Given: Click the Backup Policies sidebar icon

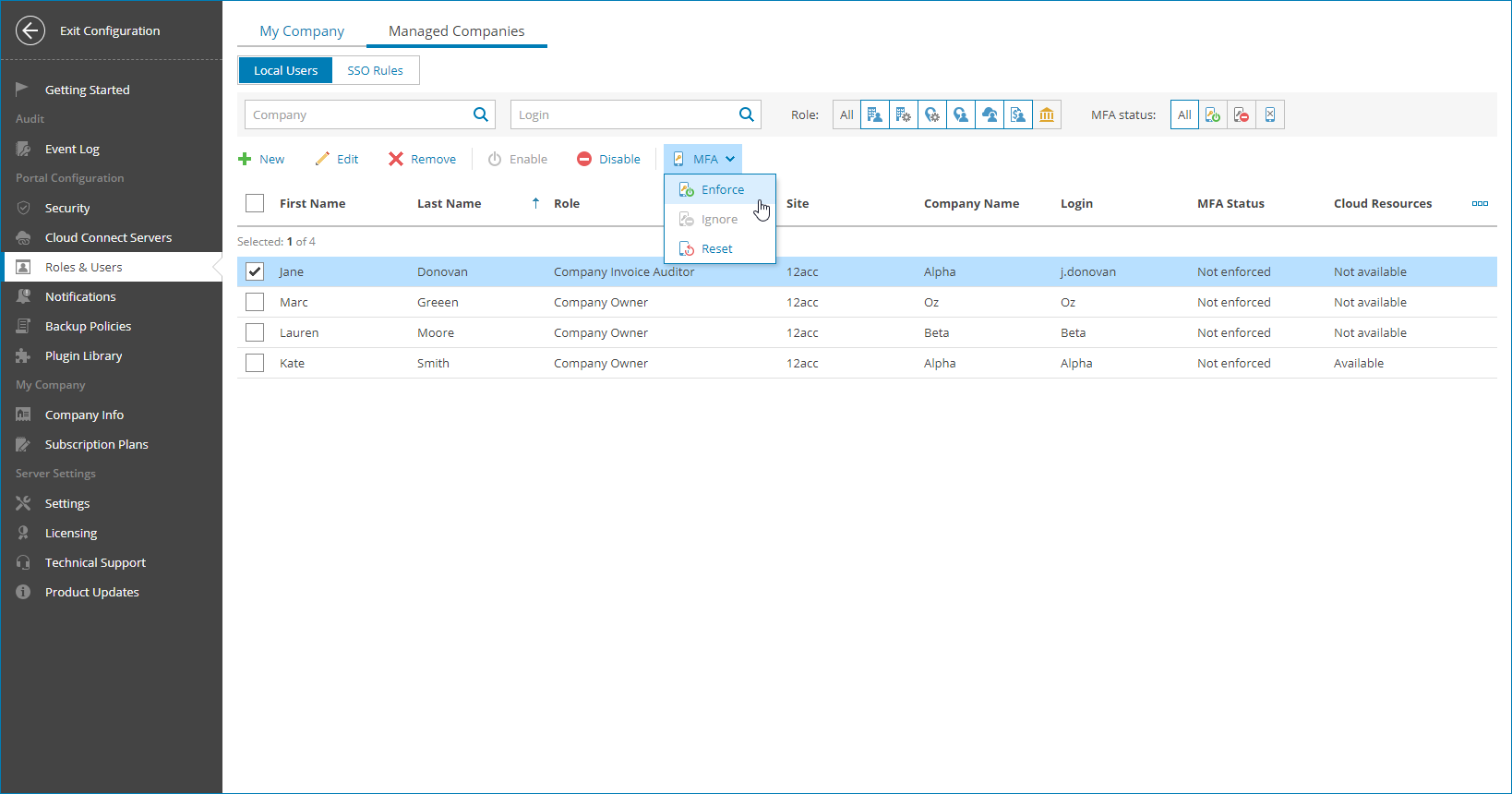Looking at the screenshot, I should click(x=23, y=326).
